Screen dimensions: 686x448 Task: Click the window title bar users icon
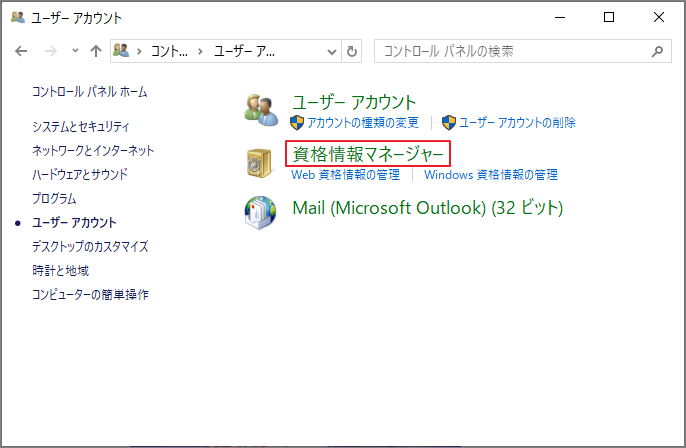click(18, 18)
